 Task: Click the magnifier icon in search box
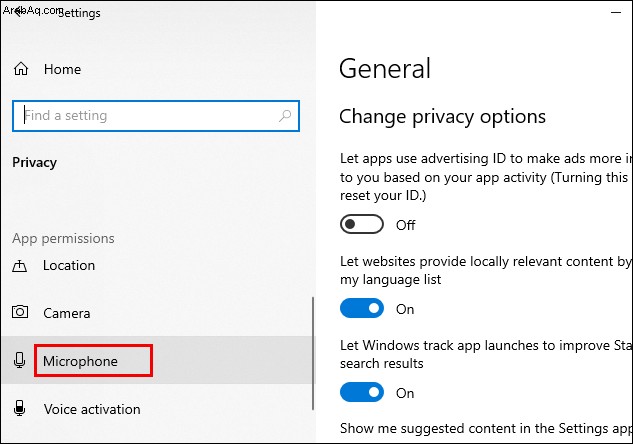(285, 116)
